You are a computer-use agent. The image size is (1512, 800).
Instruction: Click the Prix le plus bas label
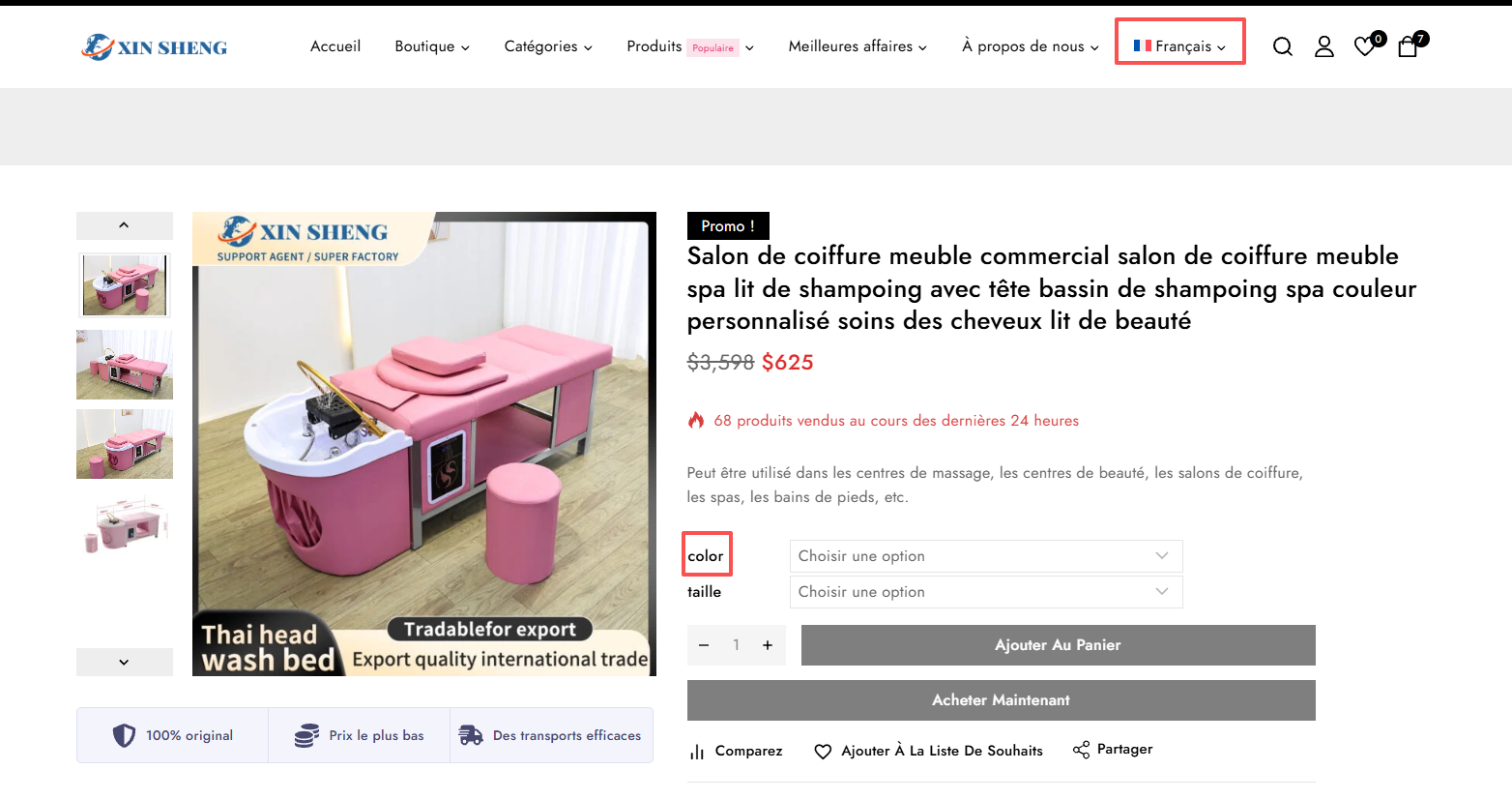pos(376,736)
